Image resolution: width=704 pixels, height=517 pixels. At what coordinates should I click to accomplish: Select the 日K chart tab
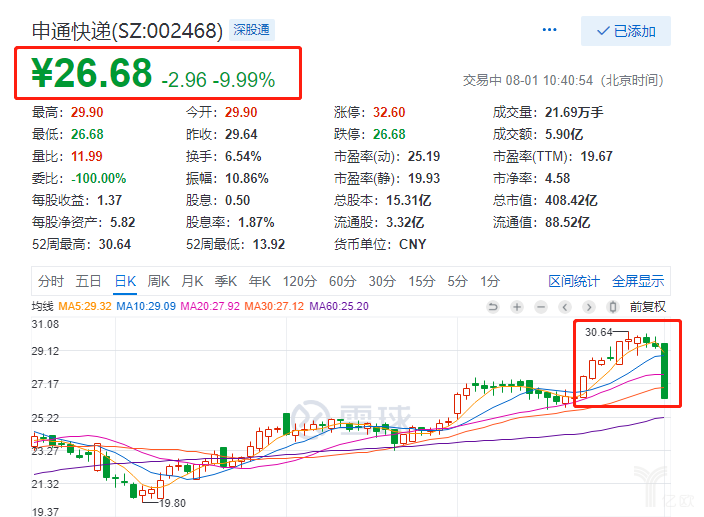point(125,281)
